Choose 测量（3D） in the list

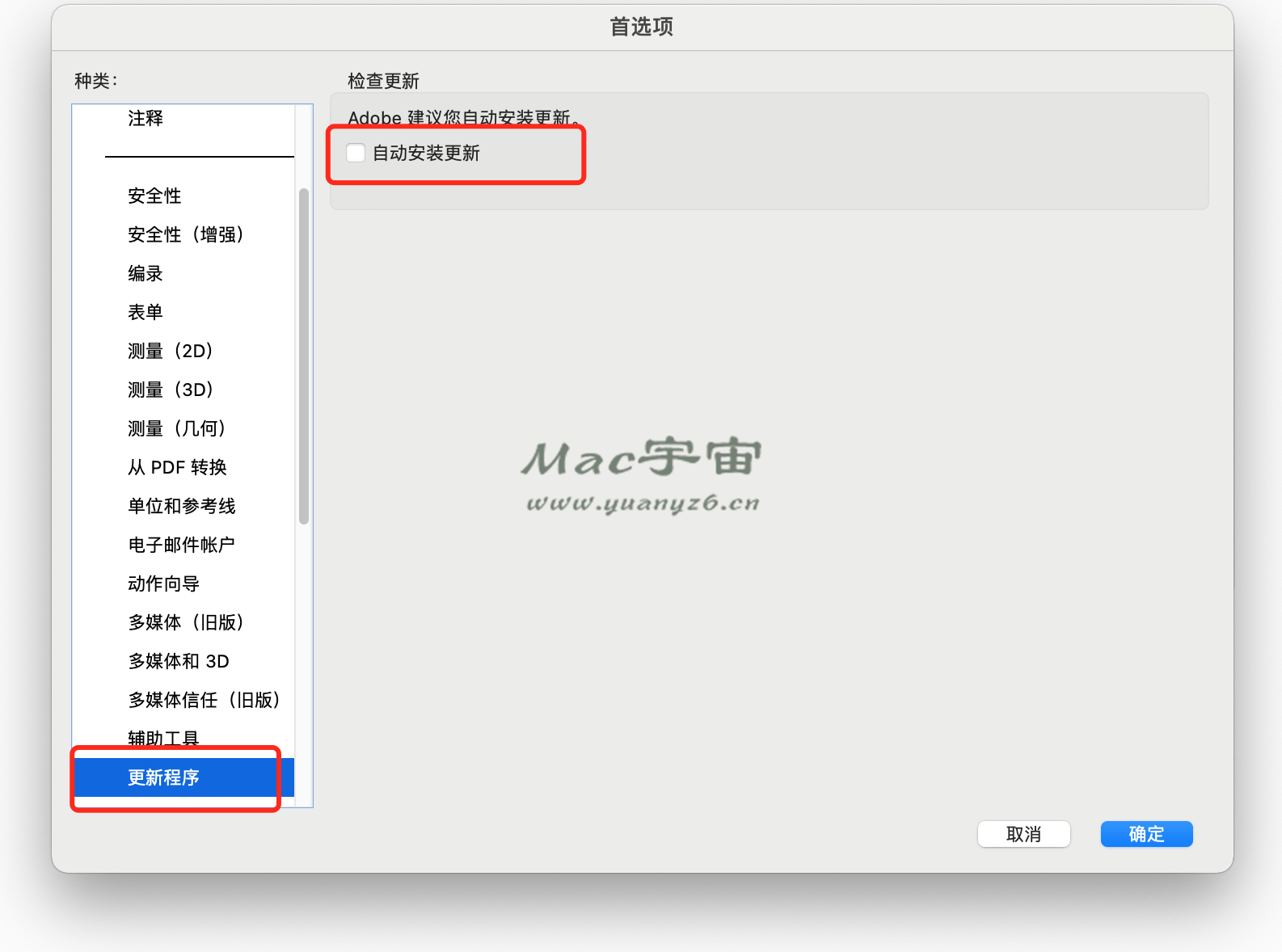pyautogui.click(x=170, y=390)
